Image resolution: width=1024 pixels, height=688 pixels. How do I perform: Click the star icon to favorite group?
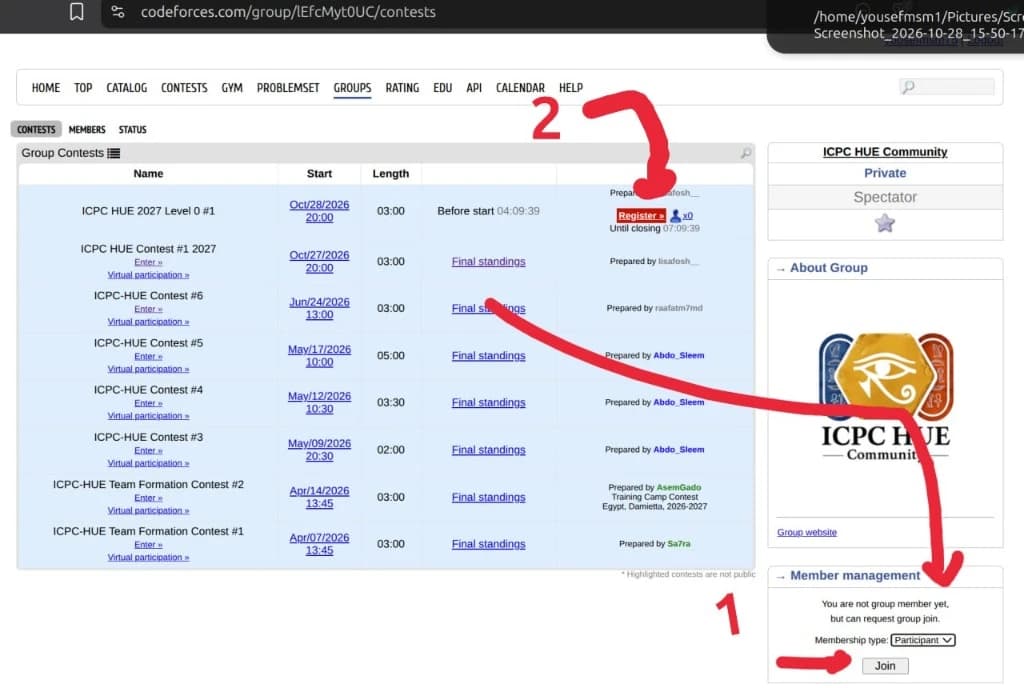tap(885, 223)
